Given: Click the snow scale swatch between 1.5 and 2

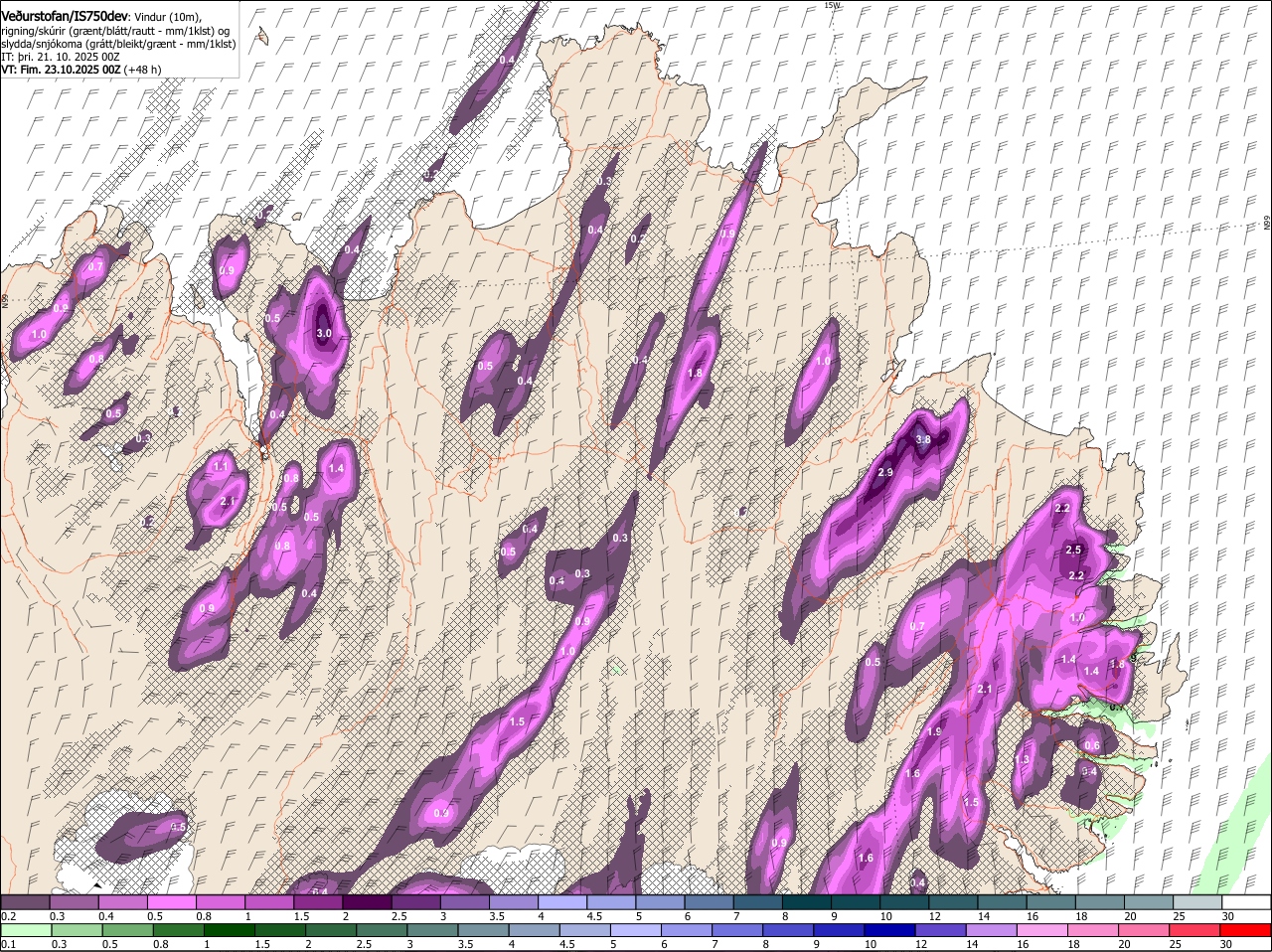Looking at the screenshot, I should [x=318, y=901].
